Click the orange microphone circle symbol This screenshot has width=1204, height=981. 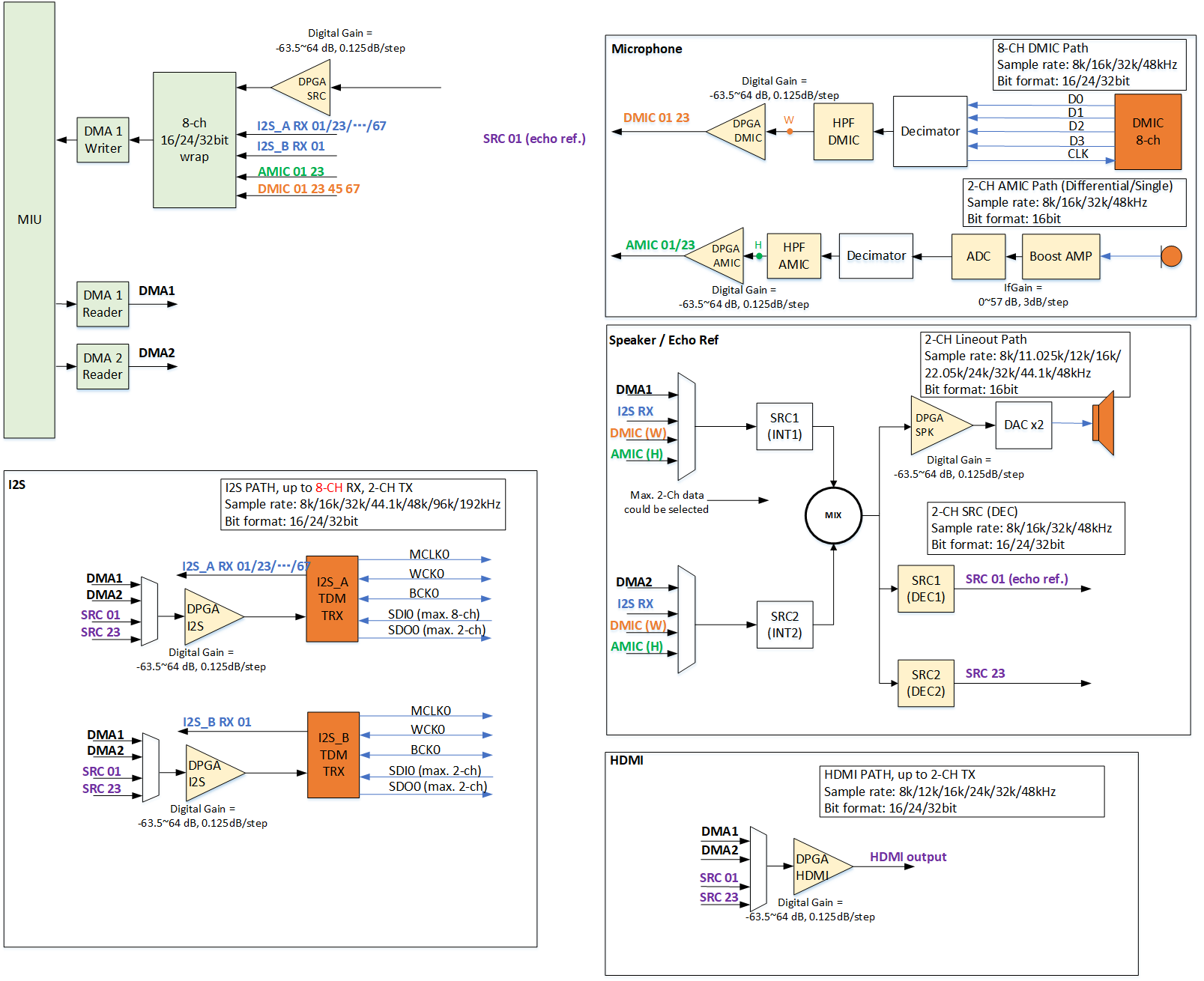[1171, 256]
